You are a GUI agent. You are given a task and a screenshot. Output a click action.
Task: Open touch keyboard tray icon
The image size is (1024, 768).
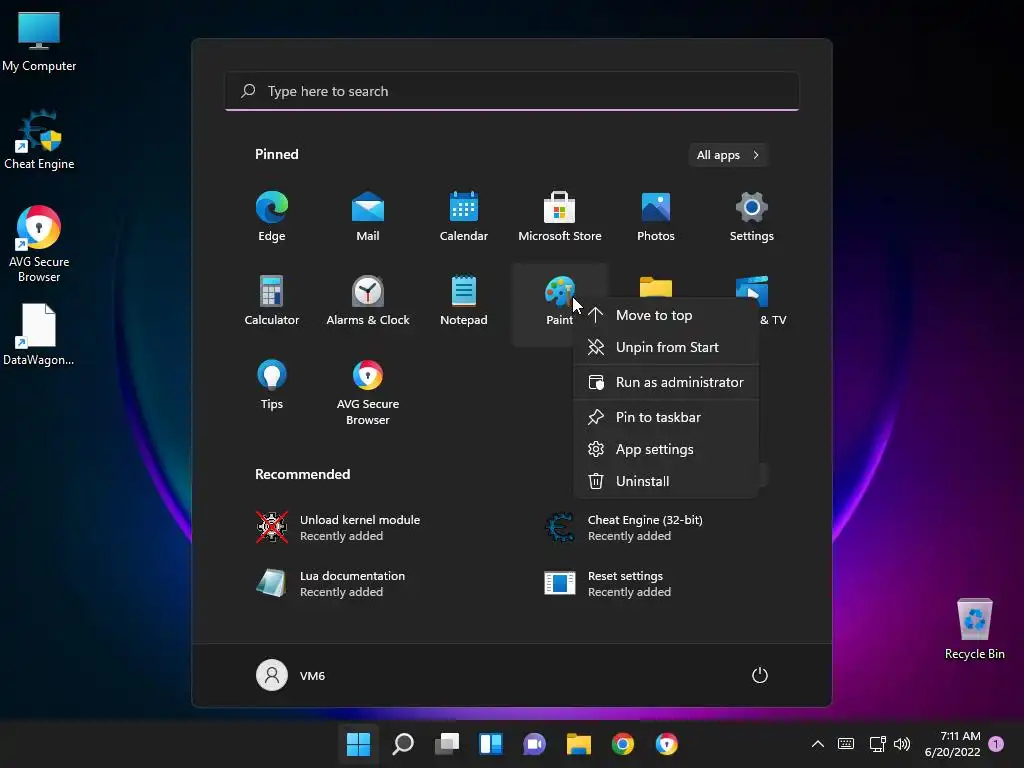tap(846, 744)
